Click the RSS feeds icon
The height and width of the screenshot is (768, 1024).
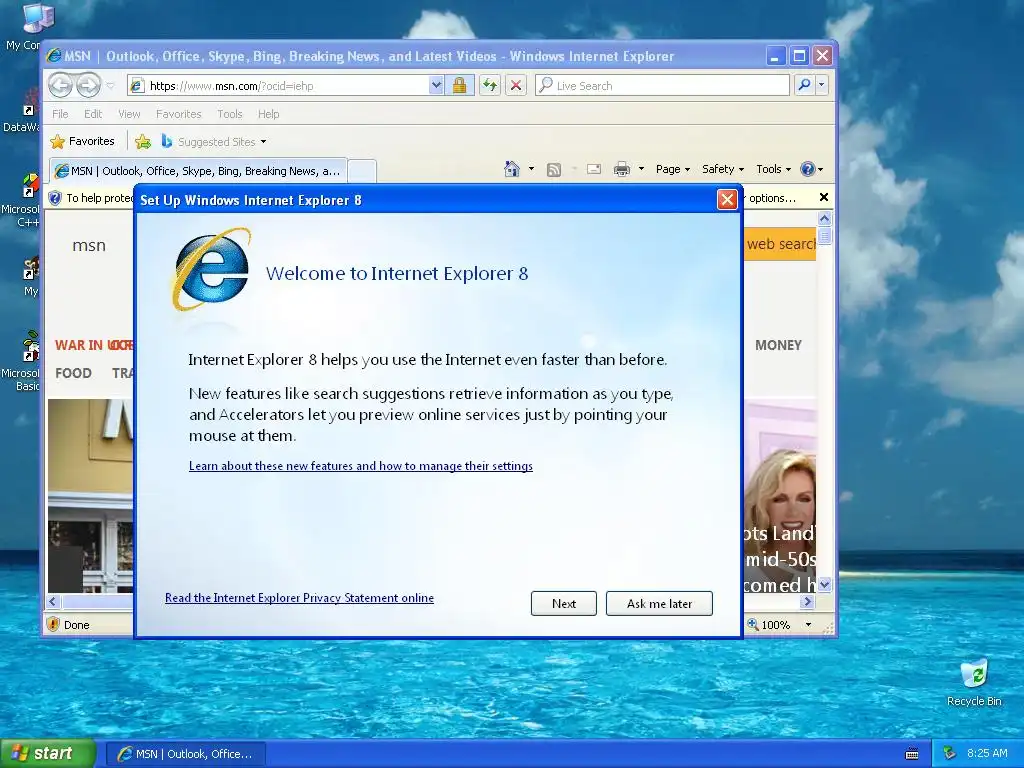click(554, 170)
